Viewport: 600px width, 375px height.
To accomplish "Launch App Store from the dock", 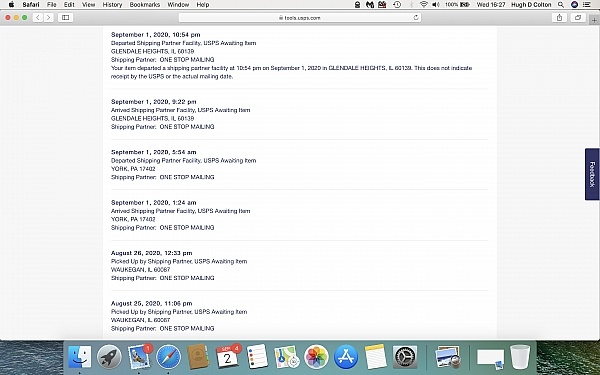I will tap(346, 357).
